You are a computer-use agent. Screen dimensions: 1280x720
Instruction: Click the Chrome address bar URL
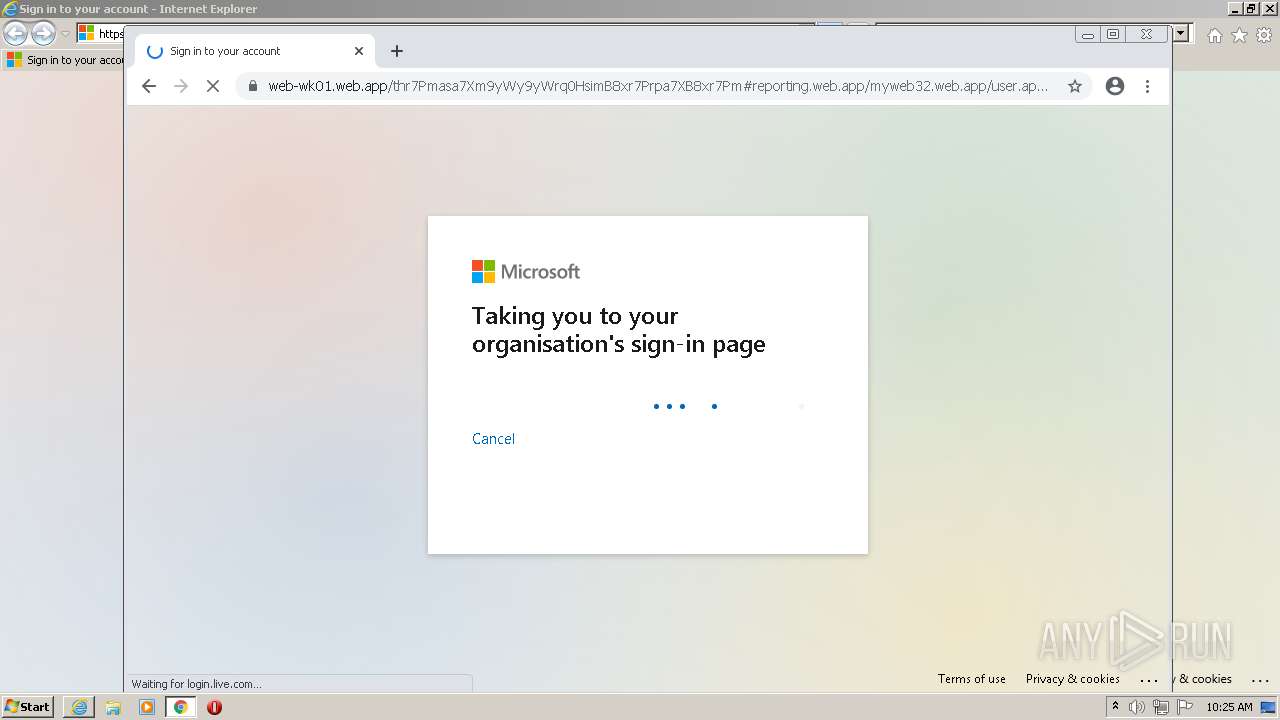point(658,86)
